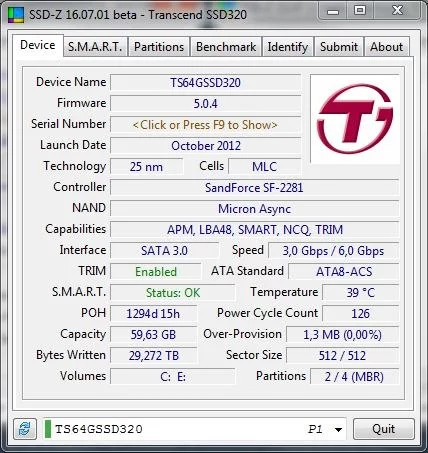
Task: Click controller value SandForce SF-2281
Action: pos(254,188)
